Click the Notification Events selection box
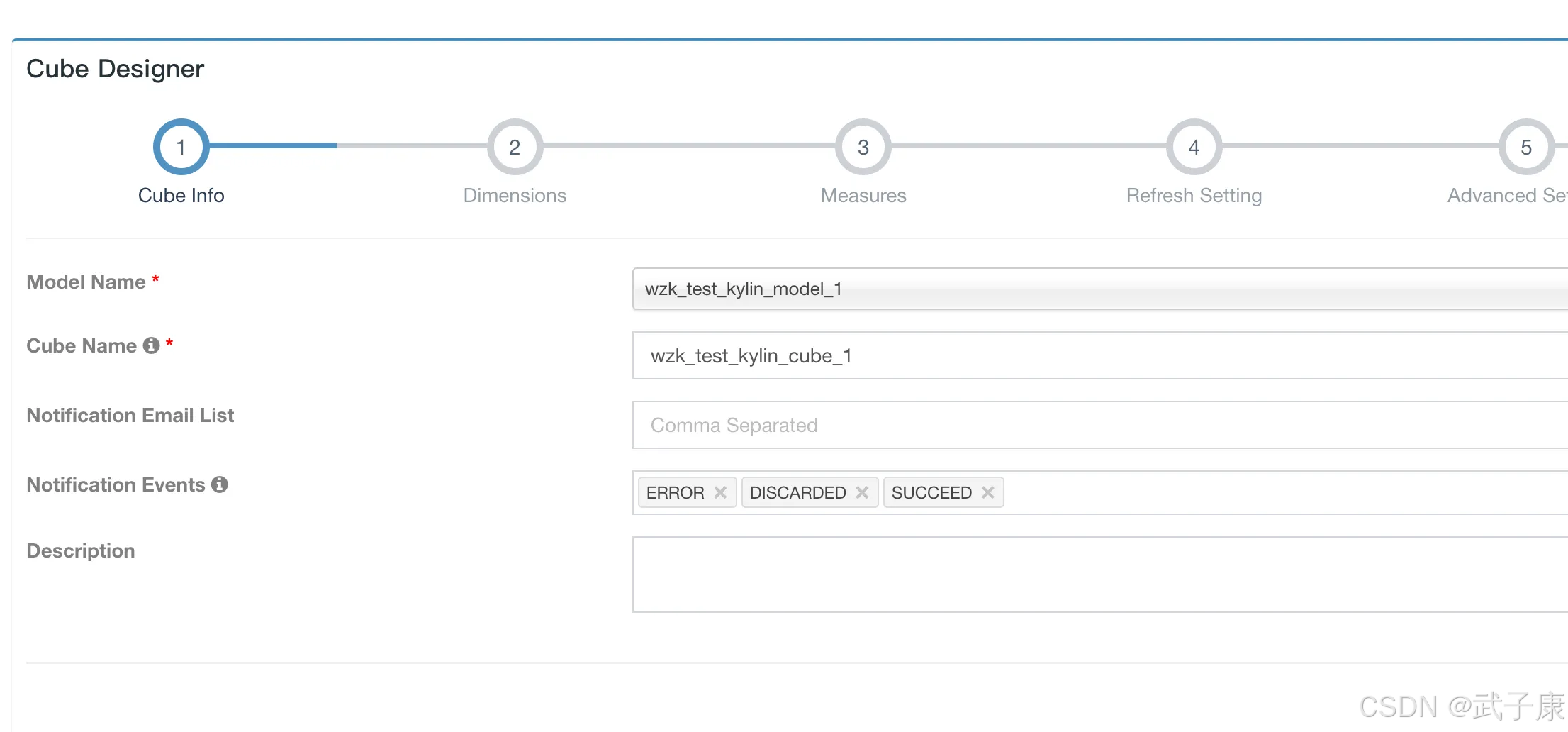 point(1276,492)
